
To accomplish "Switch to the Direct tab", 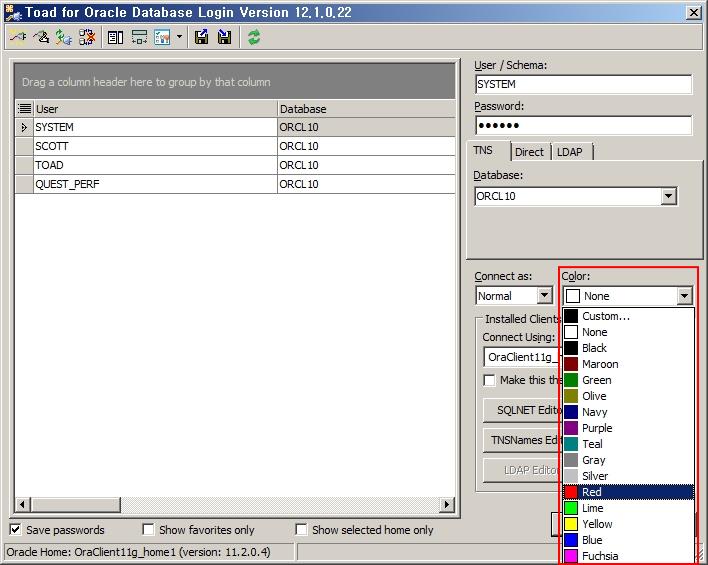I will (x=529, y=152).
